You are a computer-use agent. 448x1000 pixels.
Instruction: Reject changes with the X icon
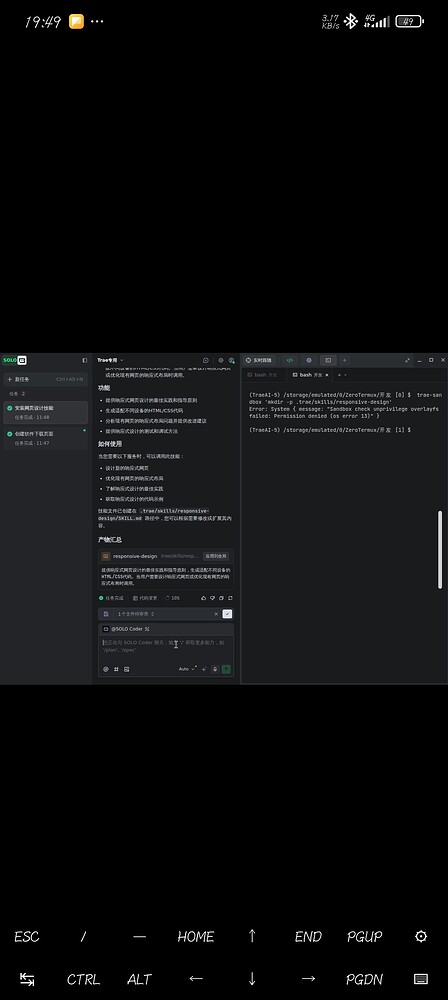coord(216,614)
